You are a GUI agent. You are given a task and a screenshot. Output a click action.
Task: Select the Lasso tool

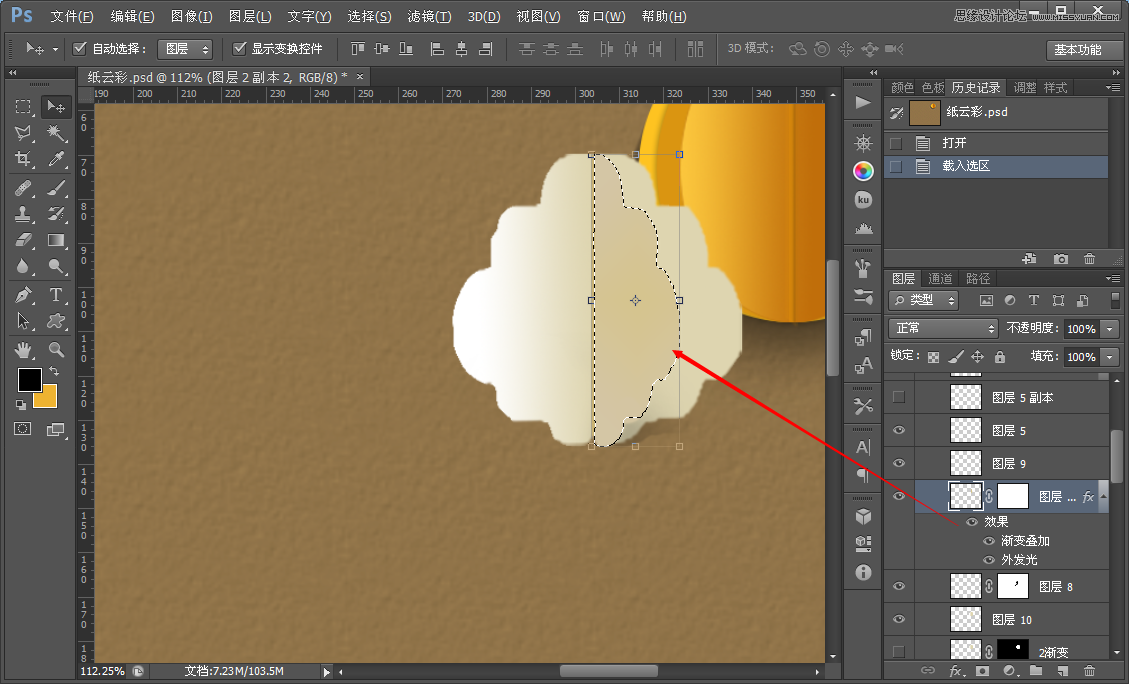pyautogui.click(x=23, y=133)
